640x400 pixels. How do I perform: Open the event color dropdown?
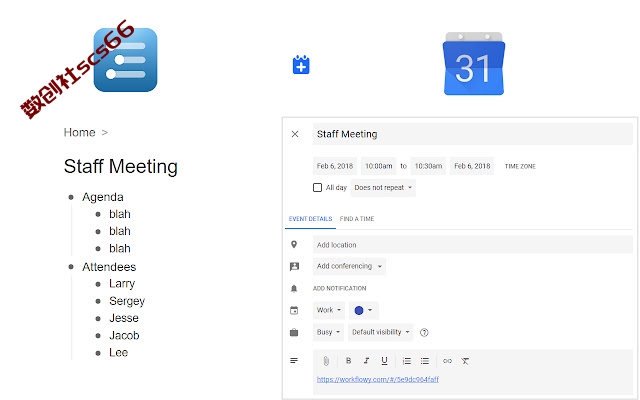(363, 310)
